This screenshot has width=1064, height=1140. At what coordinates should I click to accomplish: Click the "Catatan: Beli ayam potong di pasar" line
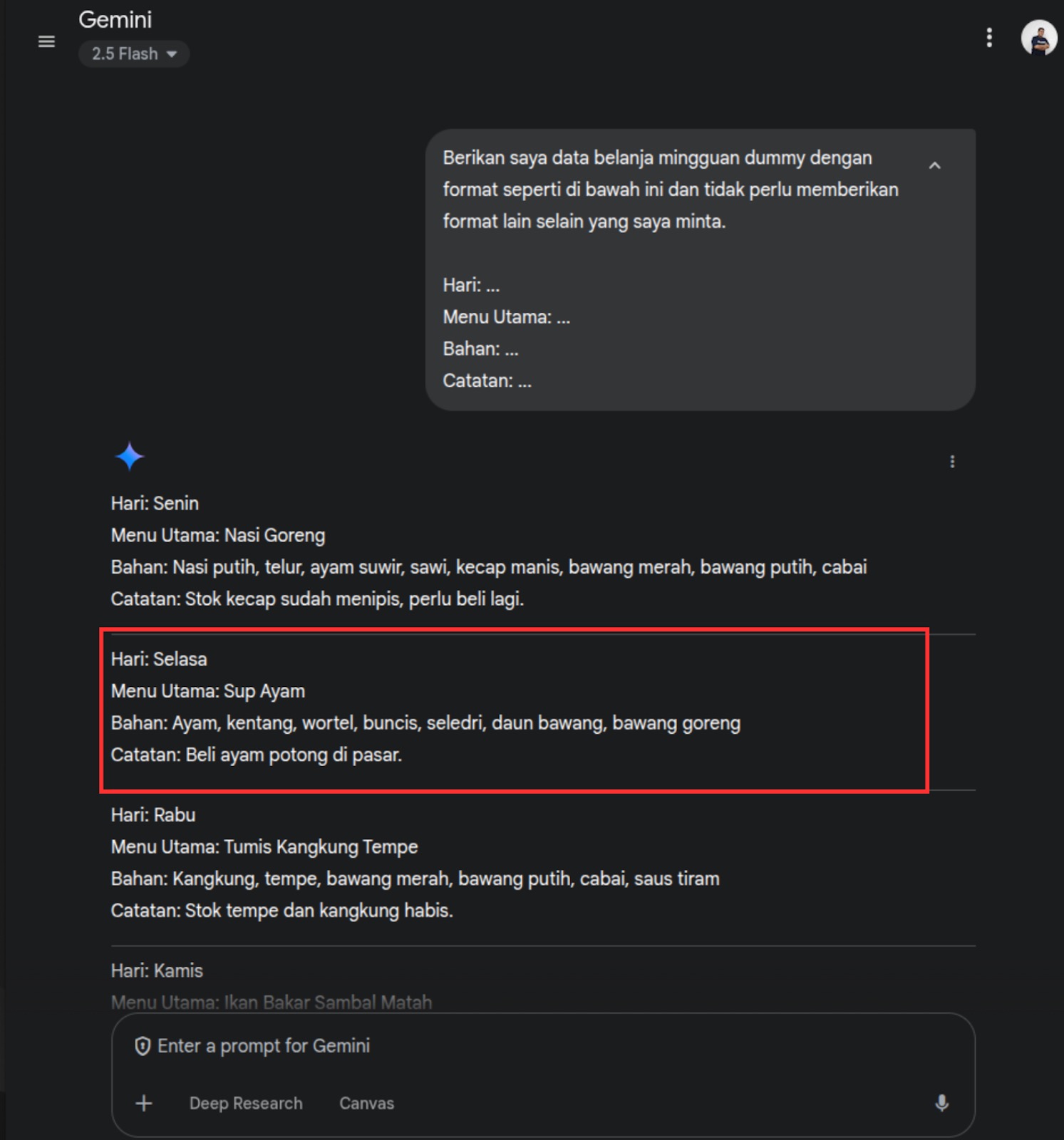pyautogui.click(x=257, y=755)
